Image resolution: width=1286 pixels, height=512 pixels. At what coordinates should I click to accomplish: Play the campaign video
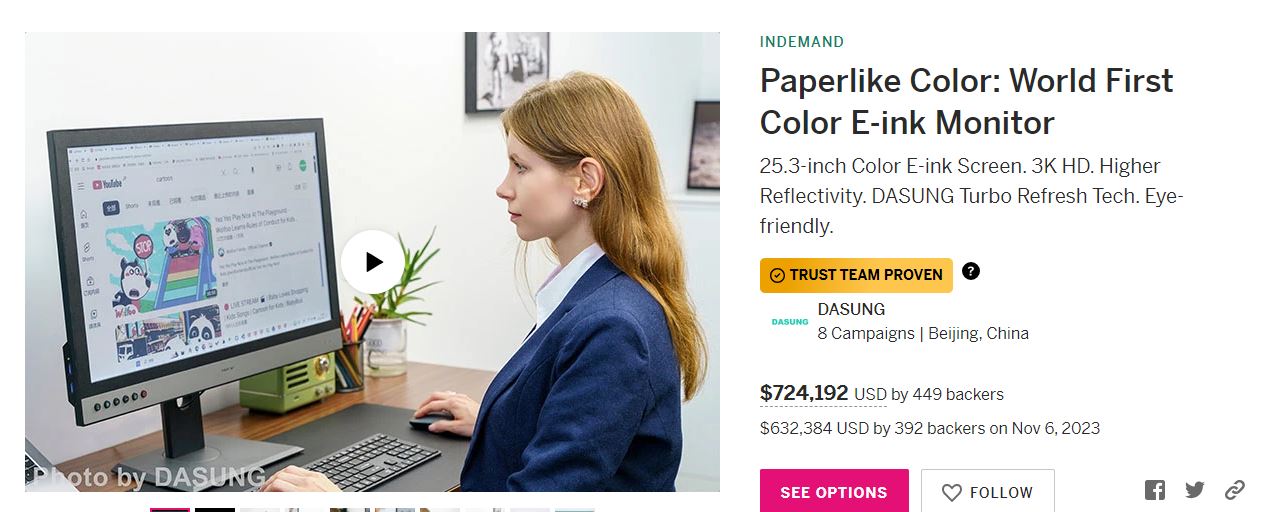tap(373, 262)
